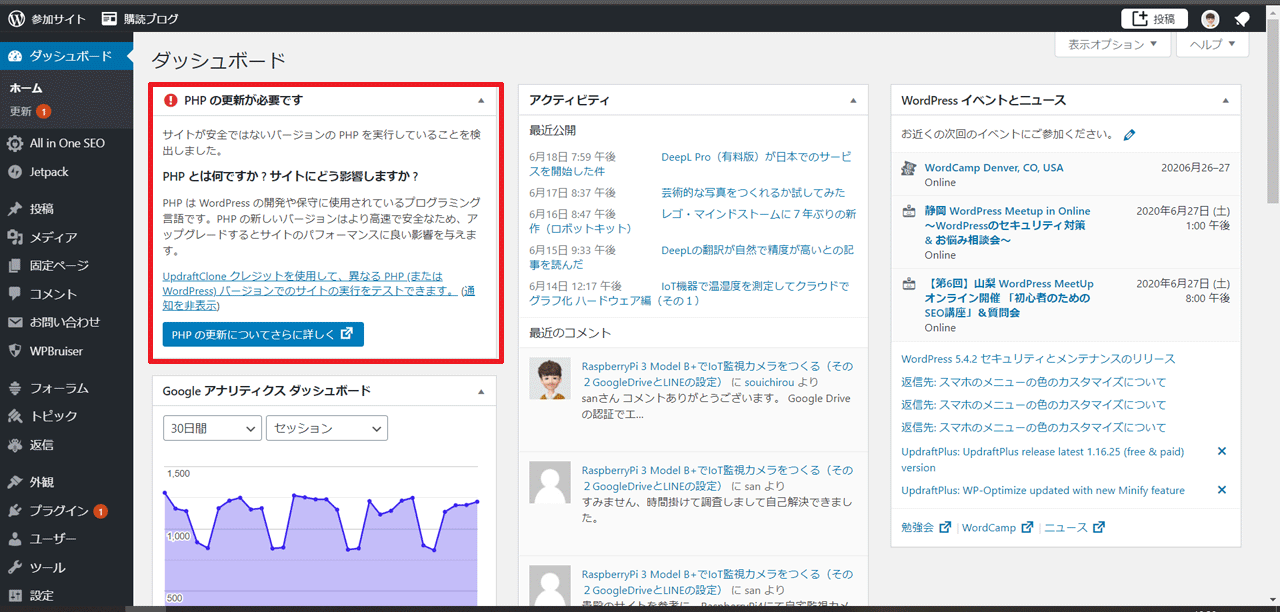Collapse the アクティビティ panel
This screenshot has width=1280, height=612.
tap(853, 100)
